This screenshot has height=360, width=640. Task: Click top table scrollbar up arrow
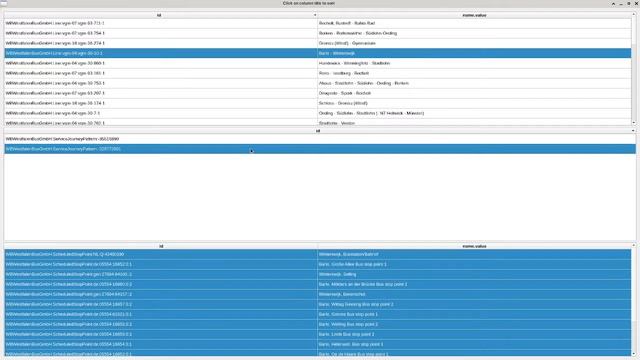(633, 15)
